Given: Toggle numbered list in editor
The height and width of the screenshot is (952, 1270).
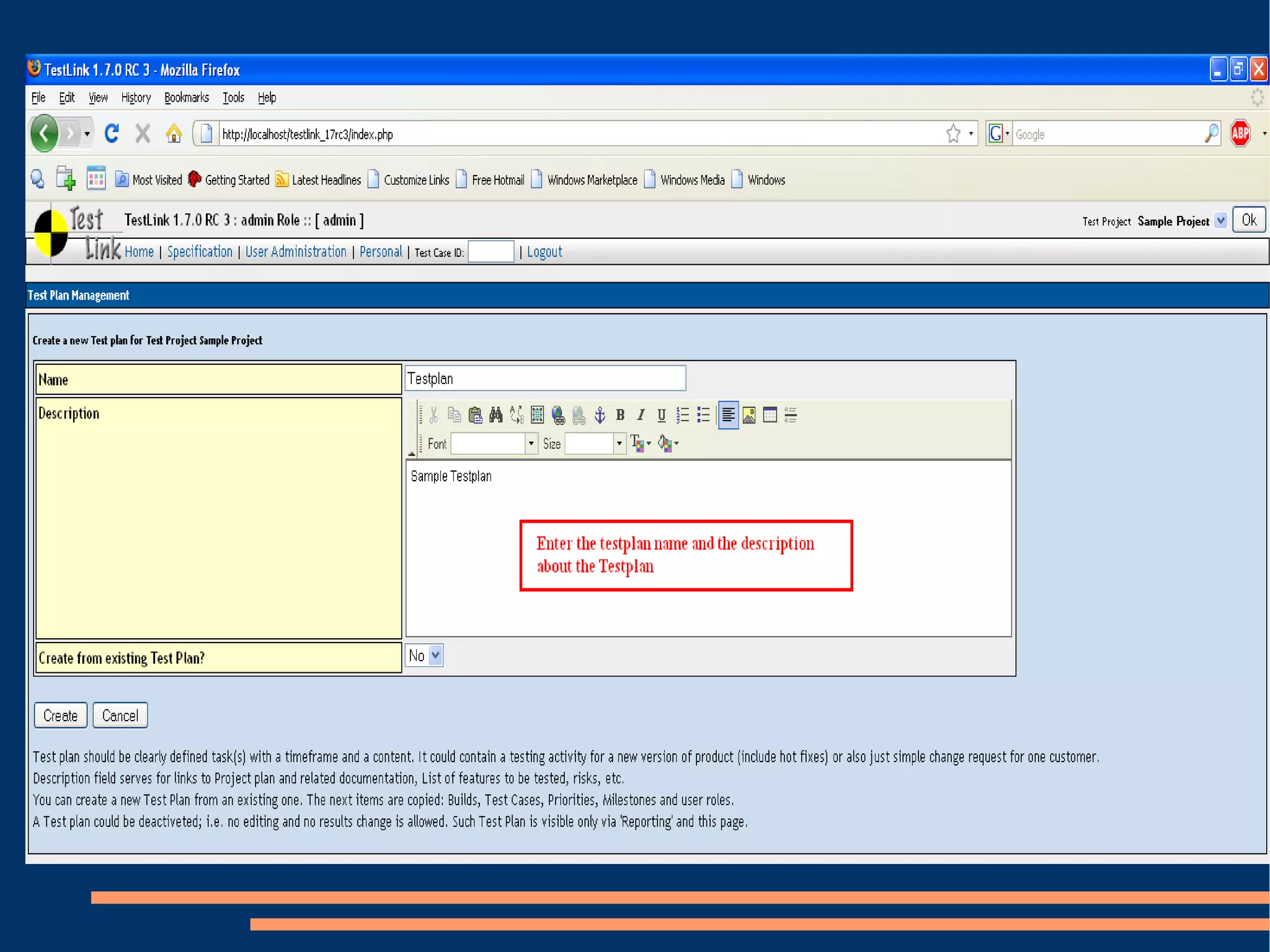Looking at the screenshot, I should [x=683, y=415].
